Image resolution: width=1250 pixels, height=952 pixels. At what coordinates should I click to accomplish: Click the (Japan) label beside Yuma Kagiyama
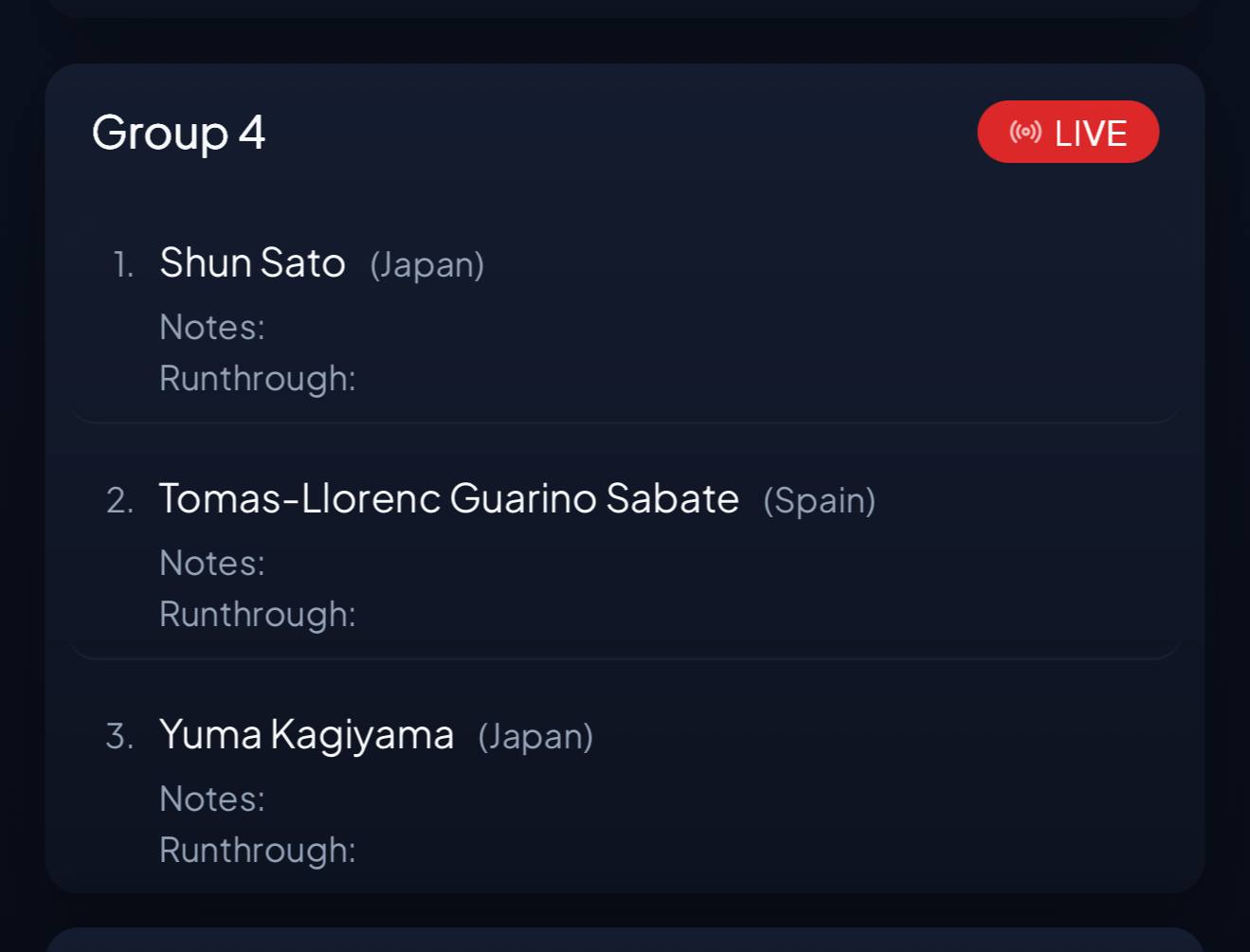tap(536, 736)
